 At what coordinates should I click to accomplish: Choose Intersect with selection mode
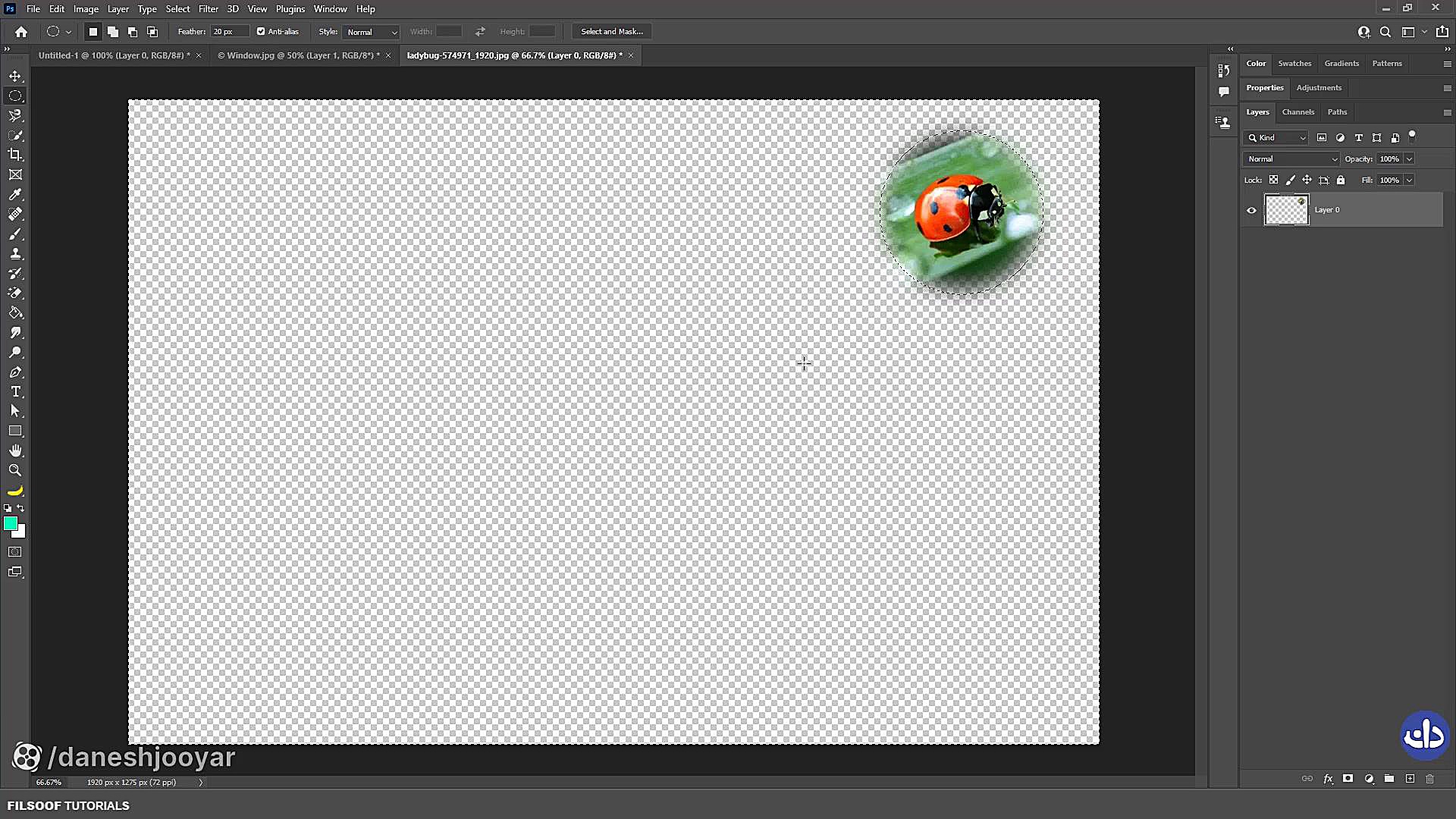pyautogui.click(x=152, y=32)
